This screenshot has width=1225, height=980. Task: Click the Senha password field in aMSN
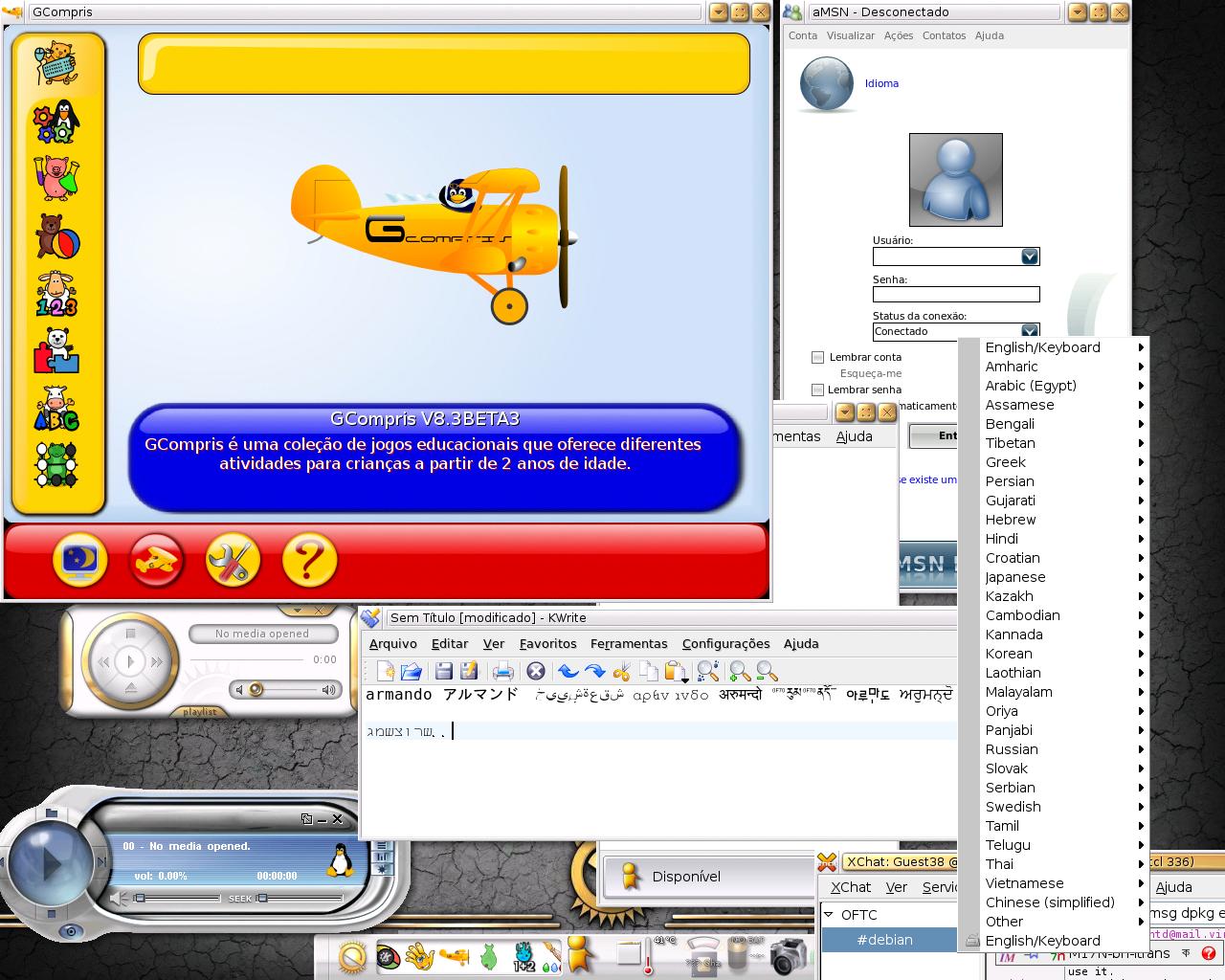(956, 295)
